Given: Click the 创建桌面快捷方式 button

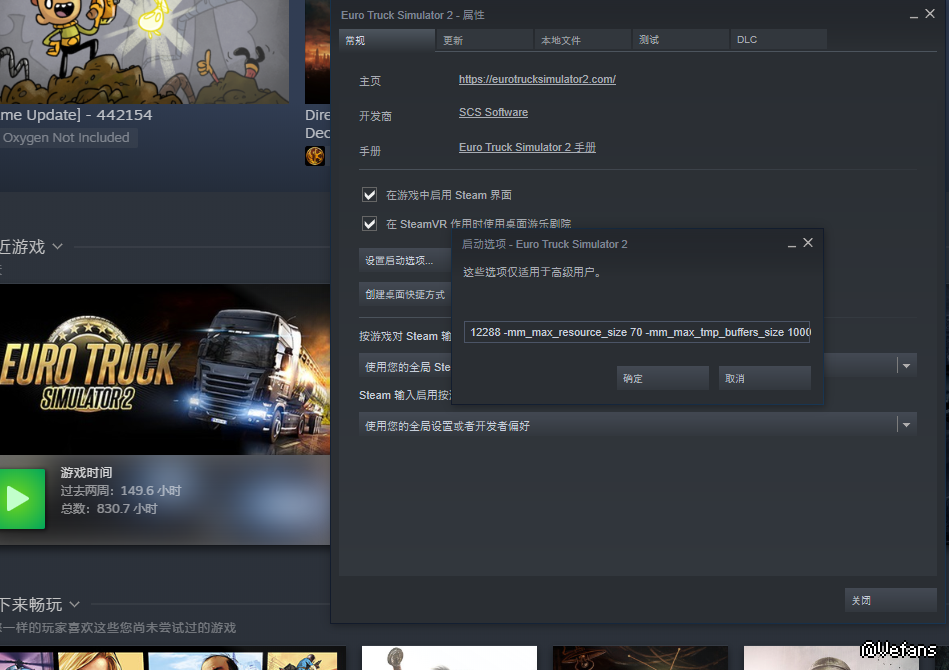Looking at the screenshot, I should pos(405,294).
